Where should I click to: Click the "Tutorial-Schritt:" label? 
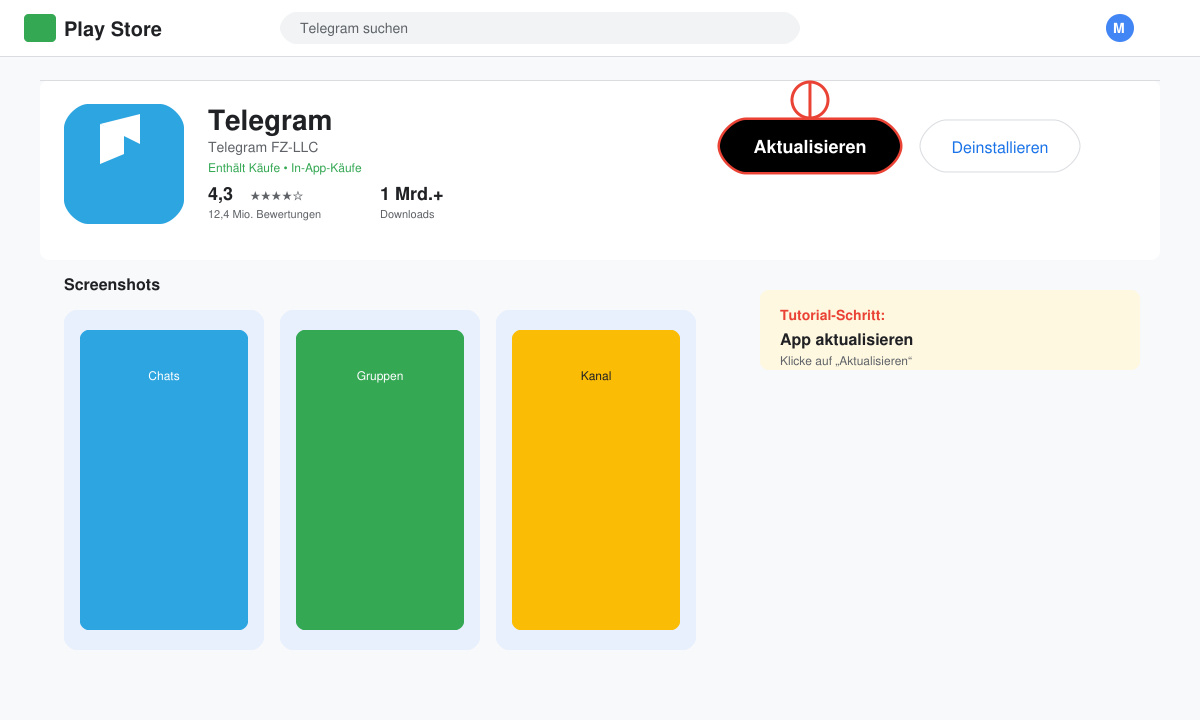[x=832, y=315]
